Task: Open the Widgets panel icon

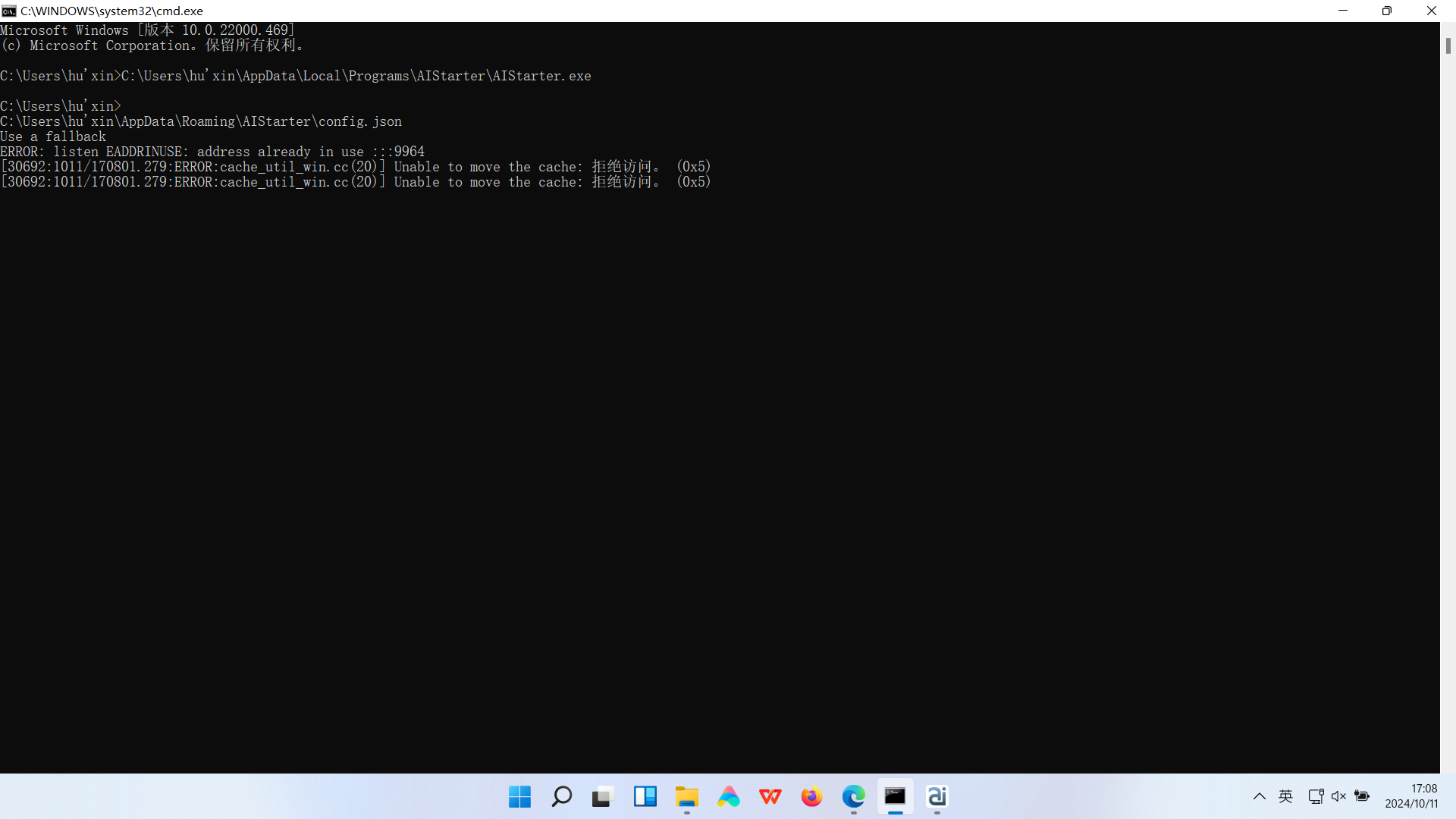Action: coord(645,796)
